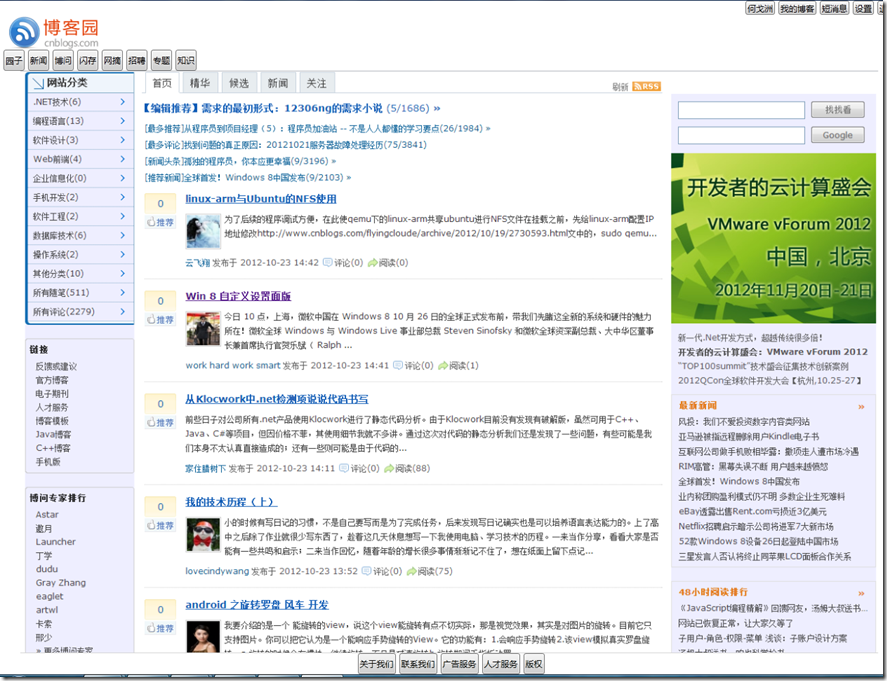Focus the Google search input field
Viewport: 887px width, 681px height.
coord(741,135)
